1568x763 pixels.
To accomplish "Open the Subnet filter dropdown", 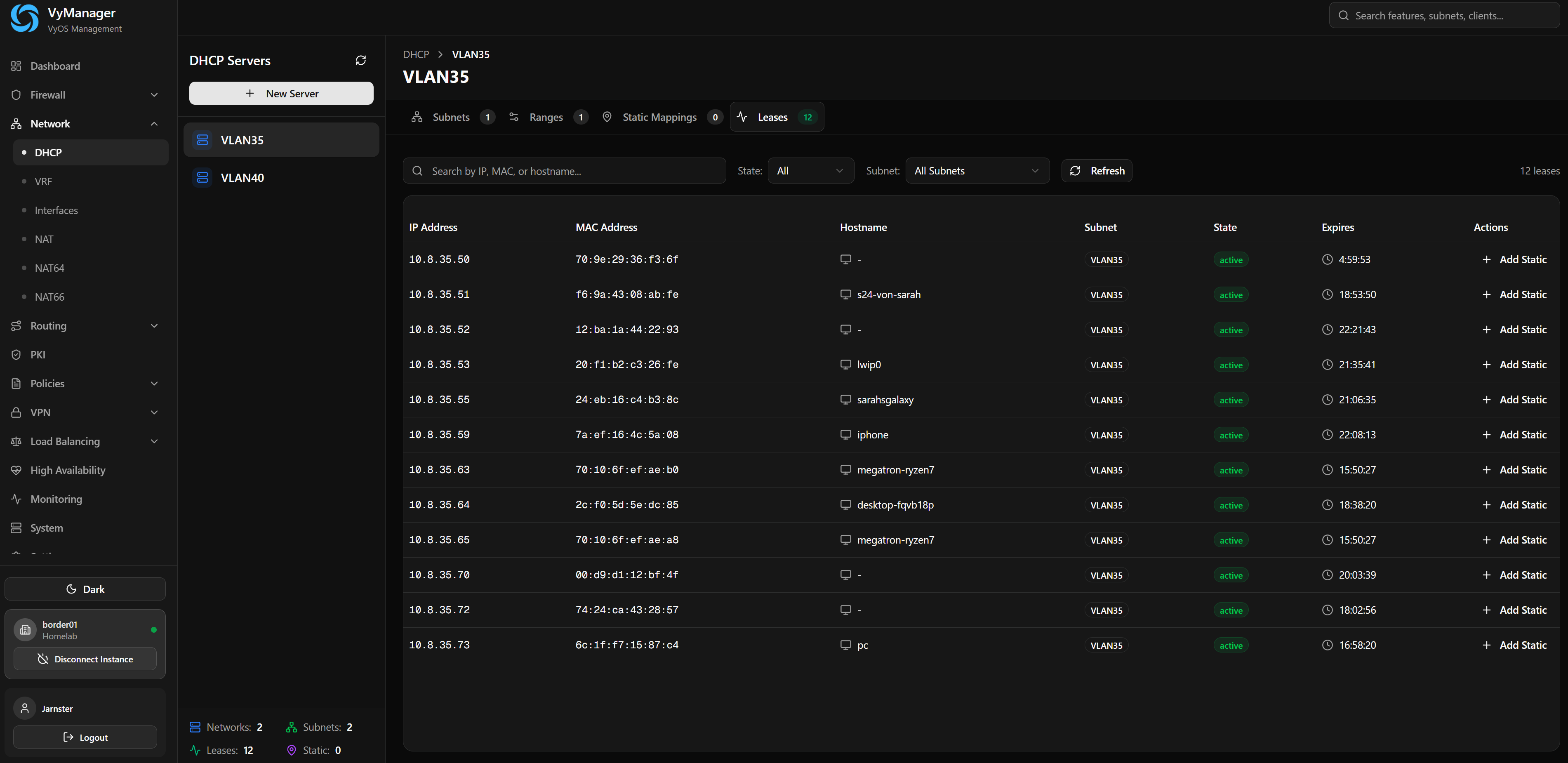I will pyautogui.click(x=976, y=170).
